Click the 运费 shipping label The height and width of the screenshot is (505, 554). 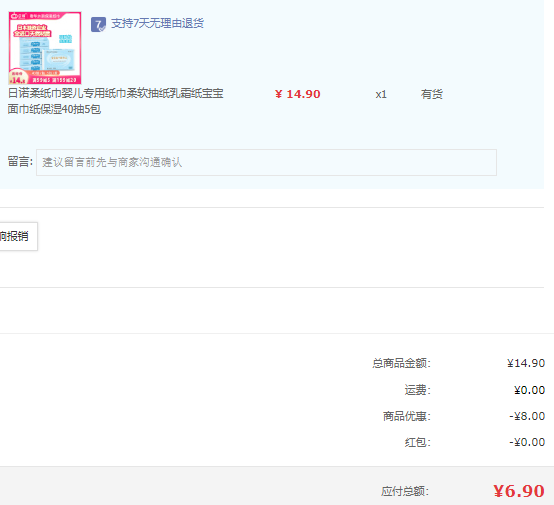(x=418, y=390)
